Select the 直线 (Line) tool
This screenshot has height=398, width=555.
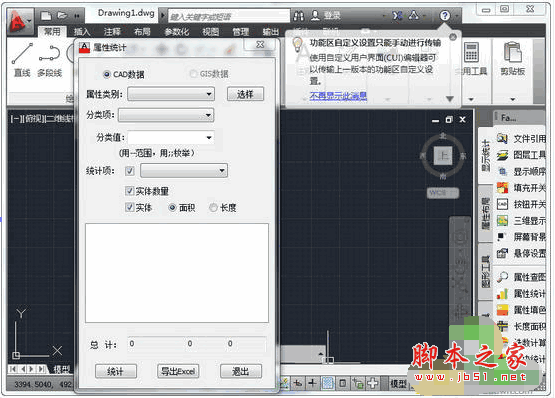22,60
